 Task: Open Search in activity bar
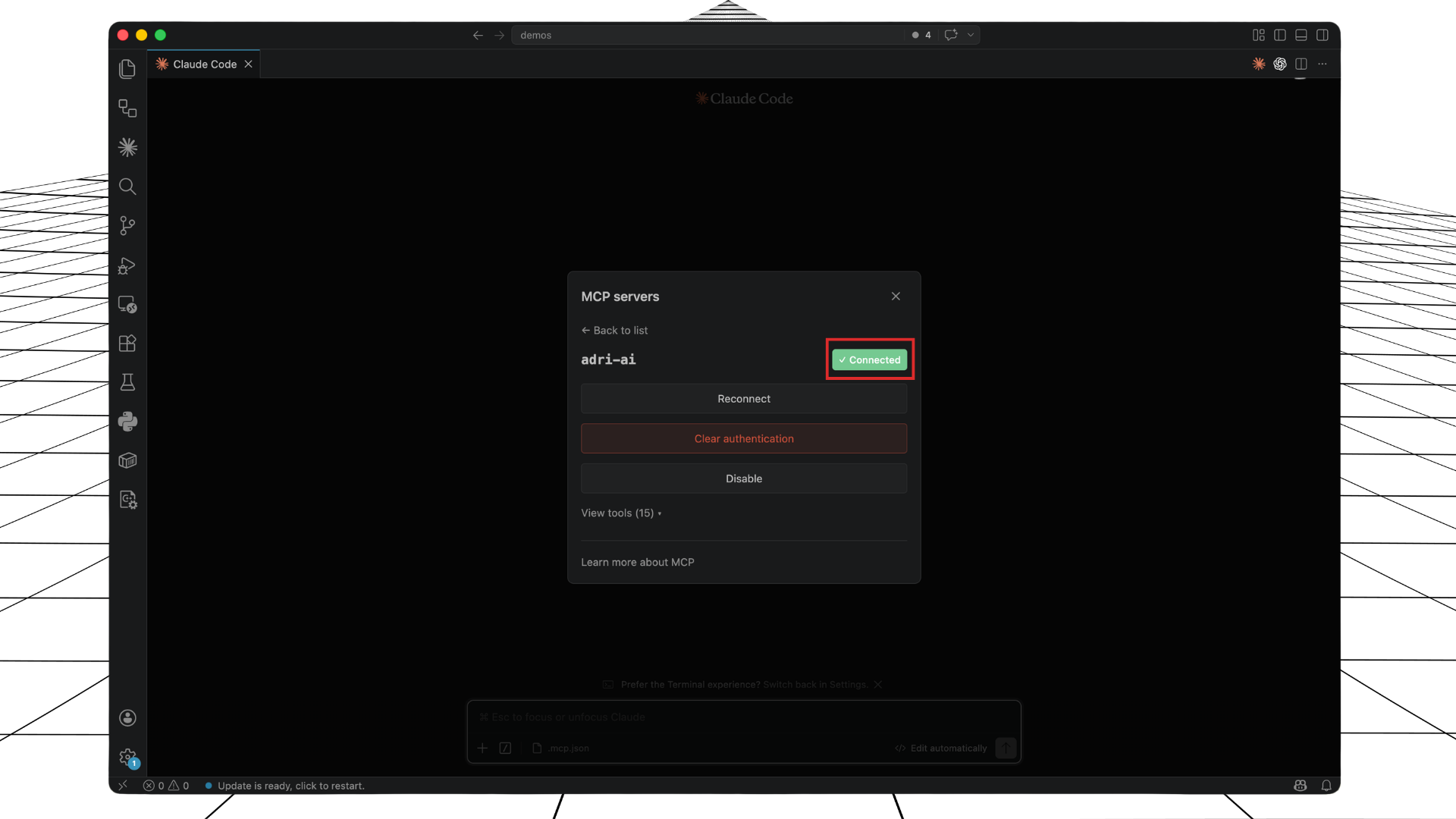pyautogui.click(x=127, y=187)
